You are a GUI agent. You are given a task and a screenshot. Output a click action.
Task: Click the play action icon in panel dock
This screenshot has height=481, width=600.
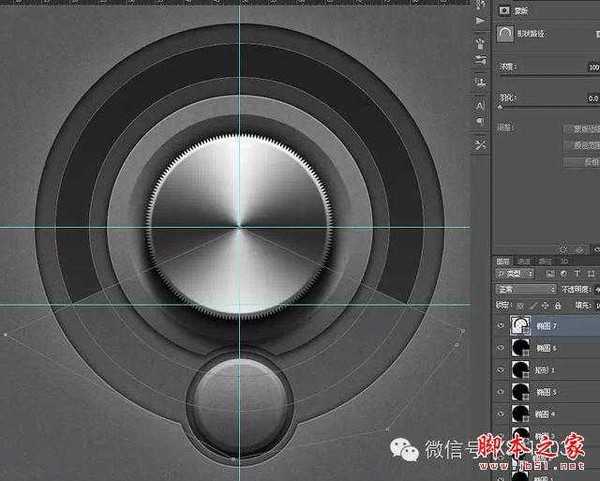pos(481,20)
